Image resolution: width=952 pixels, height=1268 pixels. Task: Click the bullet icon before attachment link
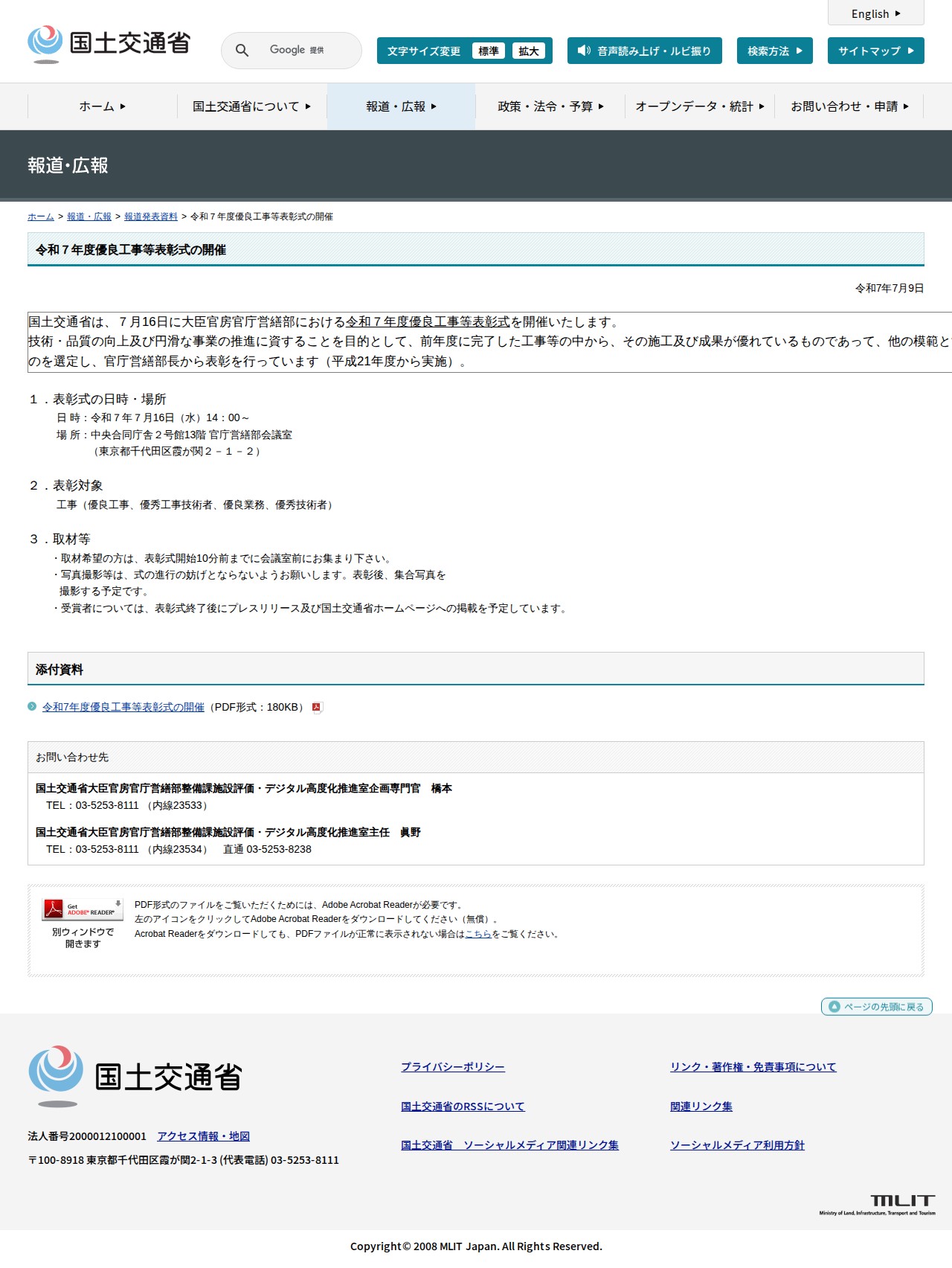(x=32, y=706)
